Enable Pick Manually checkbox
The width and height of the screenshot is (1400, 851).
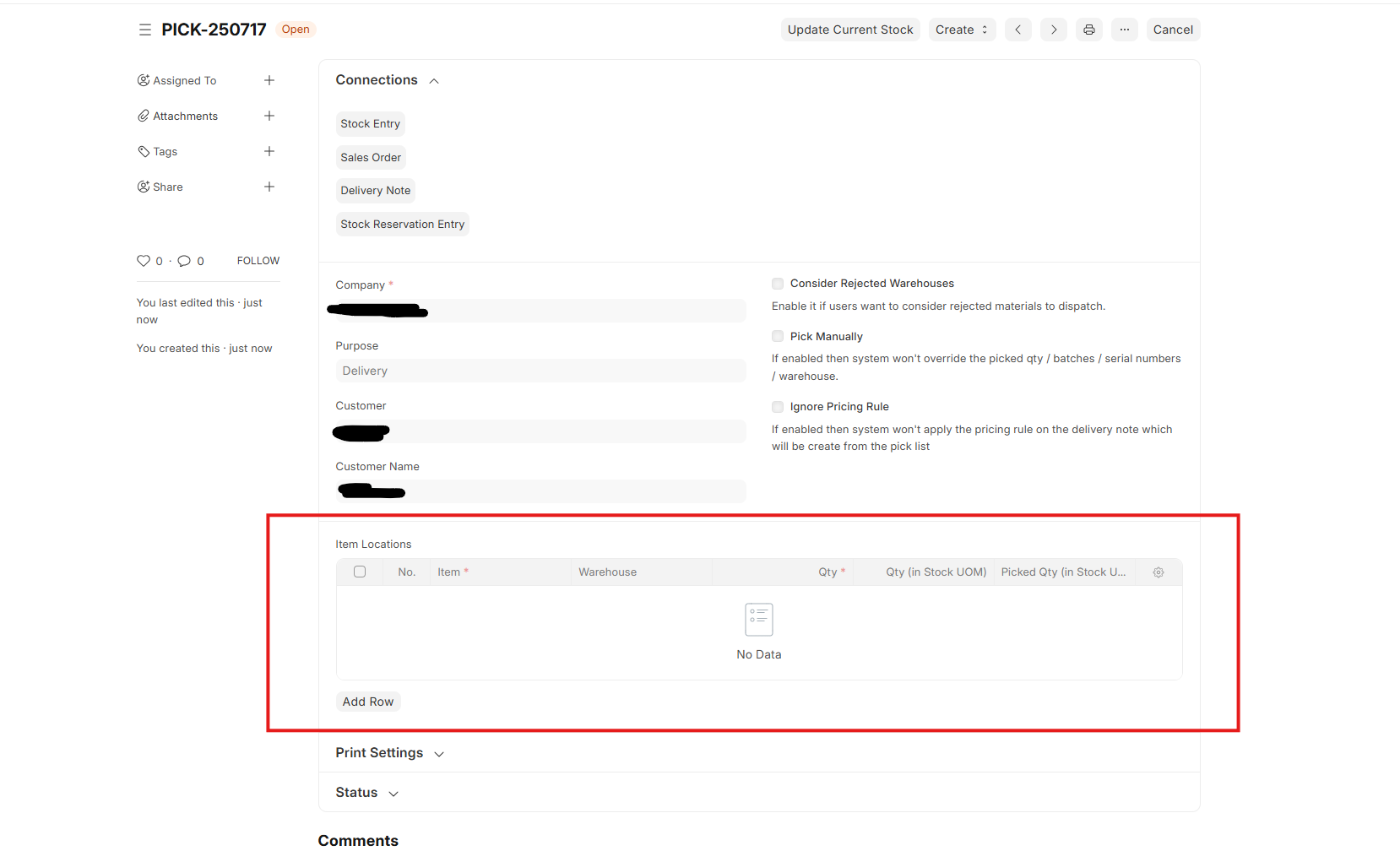(778, 337)
